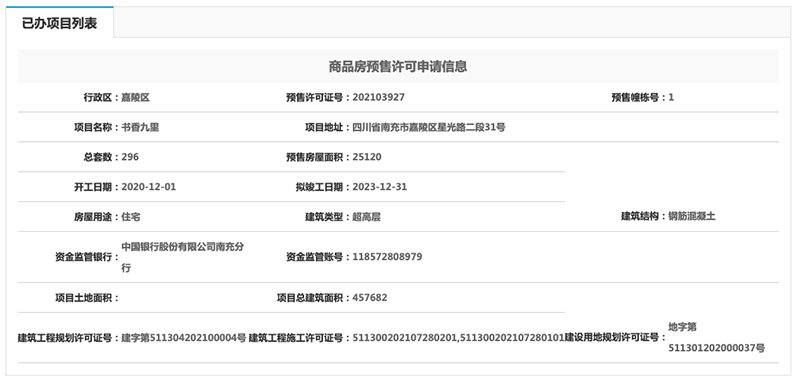Screen dimensions: 800x382
Task: Select total units value 296
Action: tap(130, 157)
